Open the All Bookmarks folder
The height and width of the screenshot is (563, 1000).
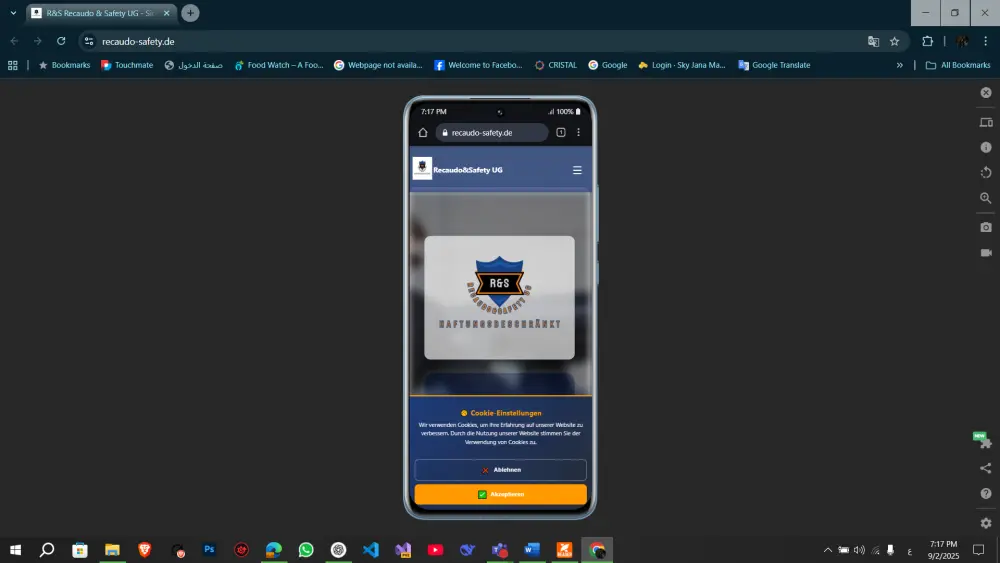coord(958,65)
